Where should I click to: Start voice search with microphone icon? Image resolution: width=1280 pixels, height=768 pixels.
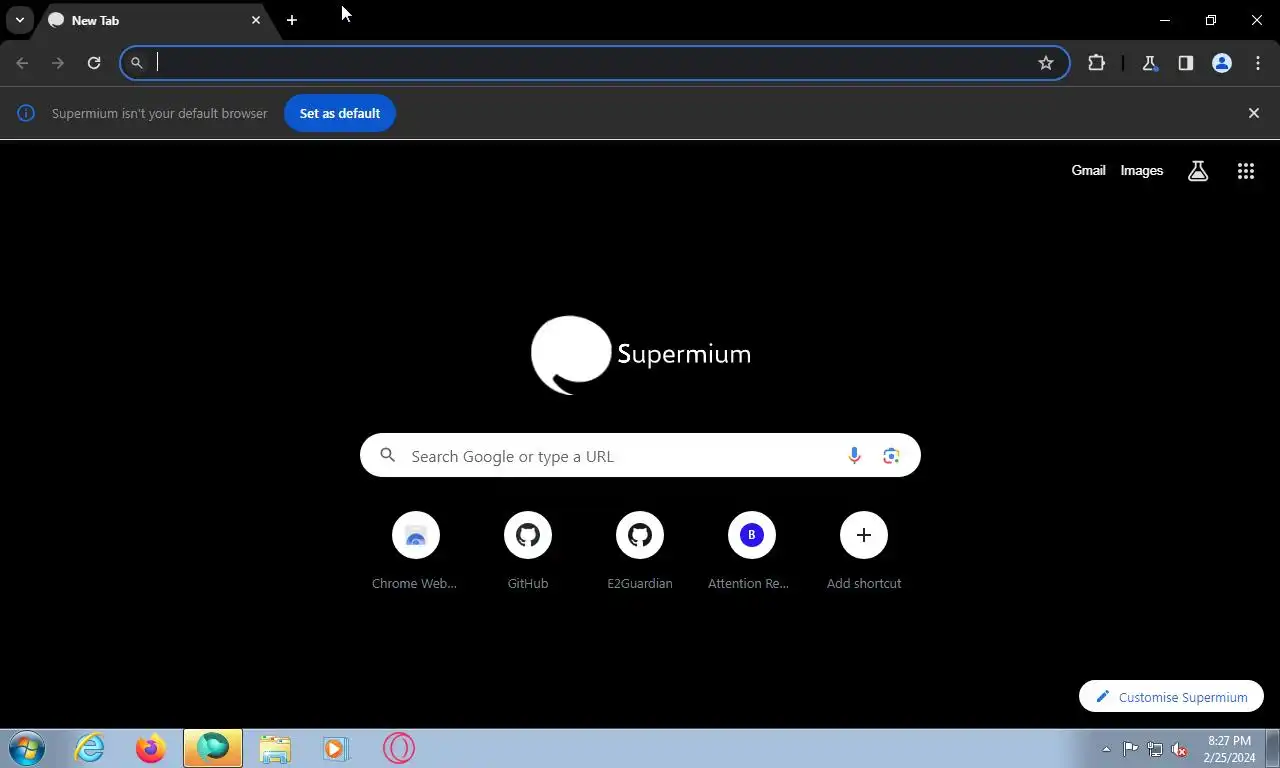point(854,456)
